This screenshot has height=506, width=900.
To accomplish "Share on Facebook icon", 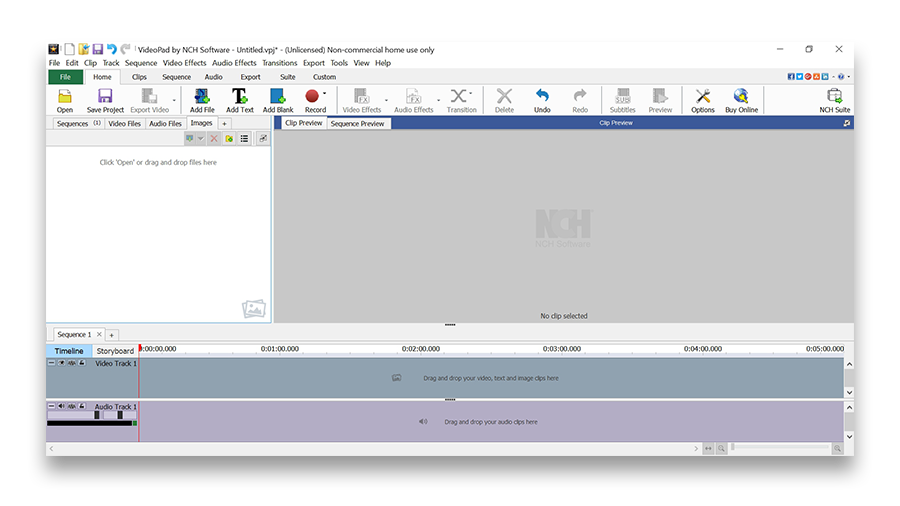I will point(791,76).
